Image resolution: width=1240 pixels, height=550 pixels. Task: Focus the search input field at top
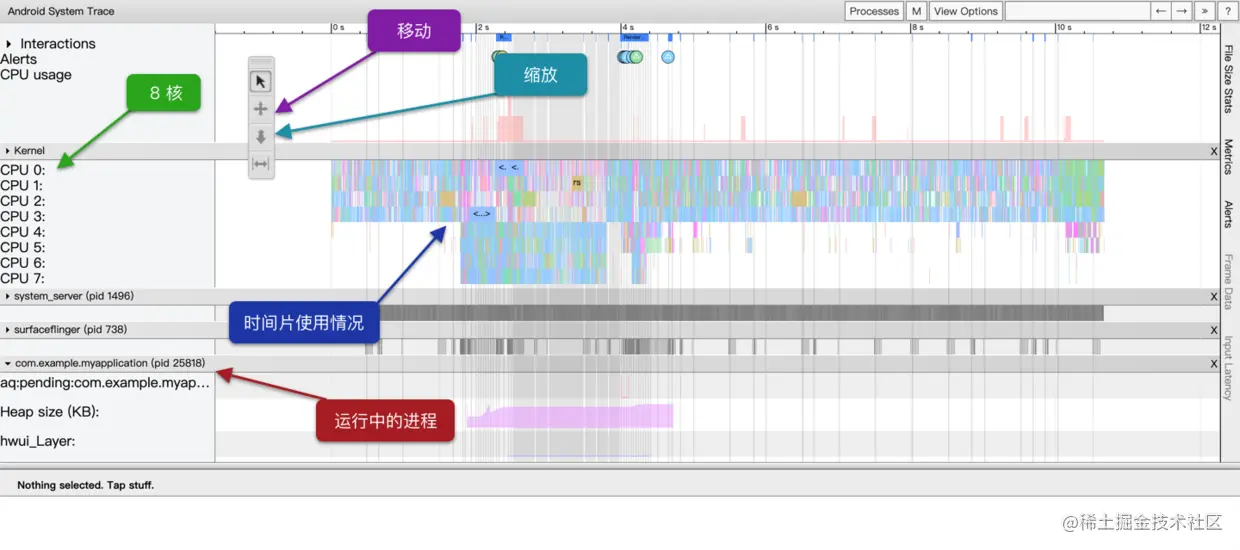tap(1076, 11)
